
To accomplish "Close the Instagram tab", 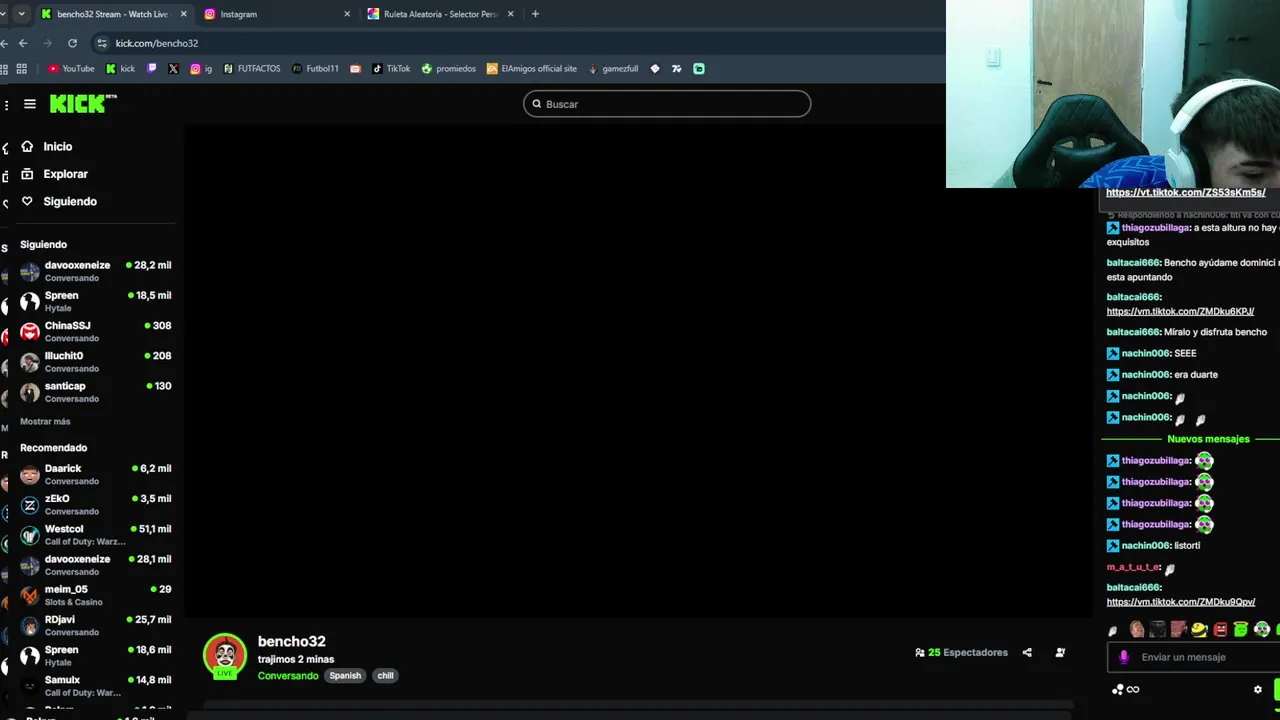I will (x=347, y=14).
